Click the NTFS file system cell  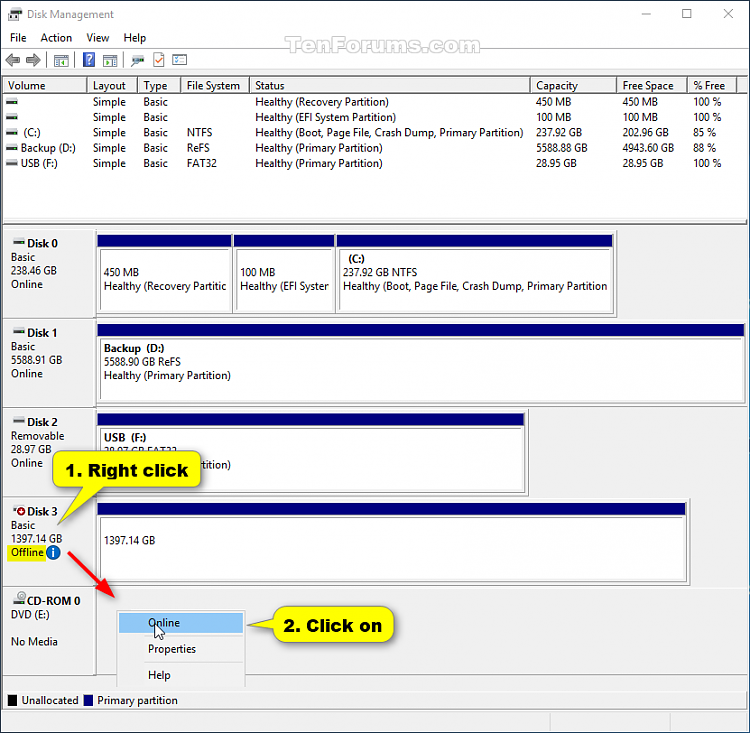(199, 133)
